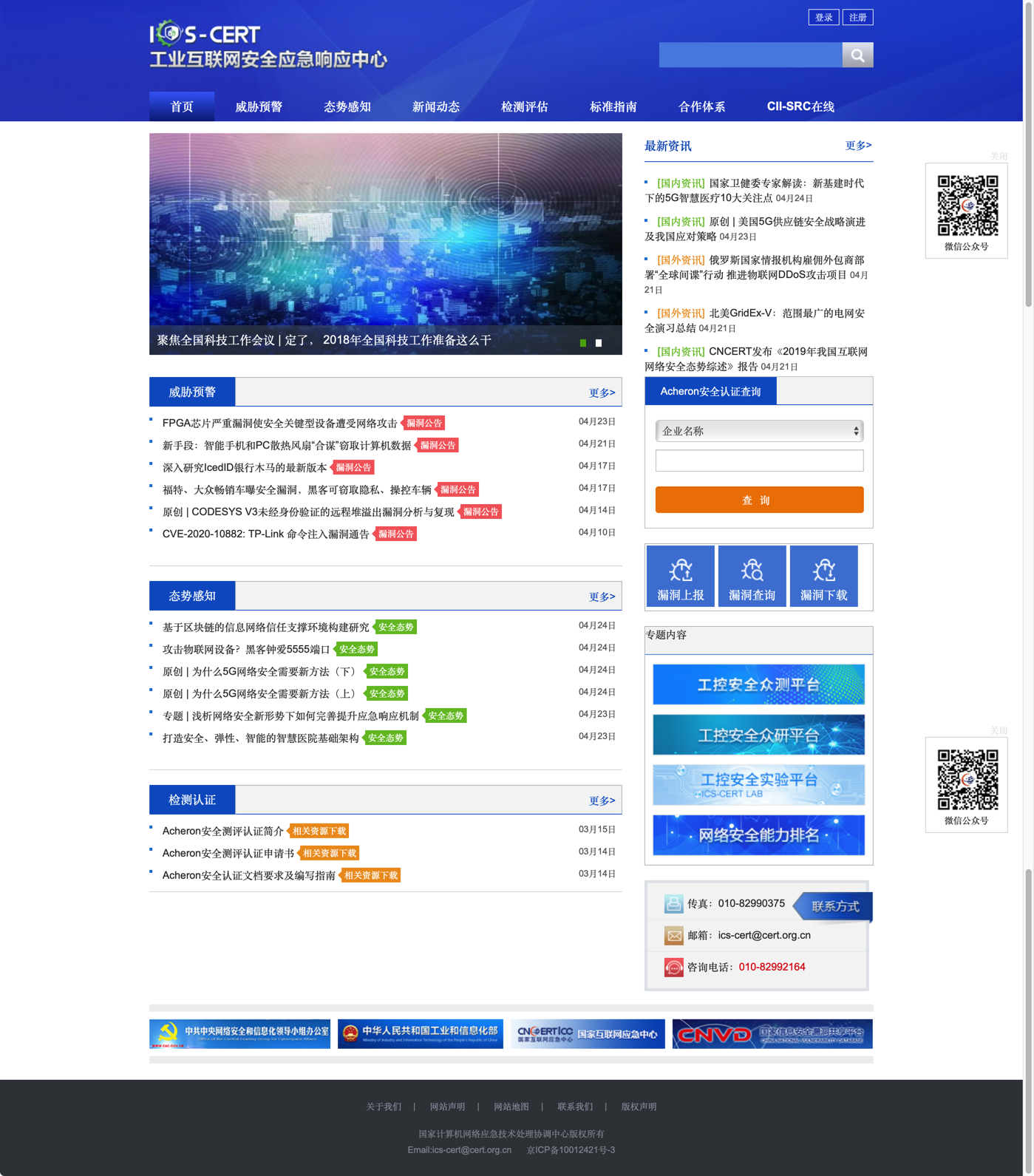Open the 企业名称 dropdown
Image resolution: width=1034 pixels, height=1176 pixels.
pos(759,431)
